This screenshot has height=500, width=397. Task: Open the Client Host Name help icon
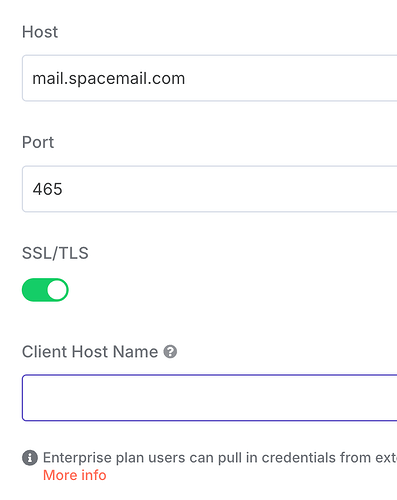[x=170, y=352]
